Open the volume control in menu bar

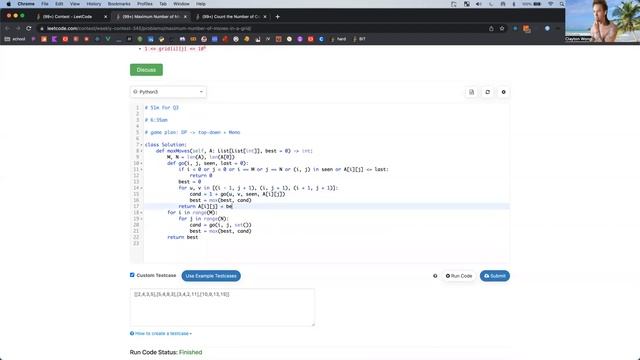click(x=478, y=4)
